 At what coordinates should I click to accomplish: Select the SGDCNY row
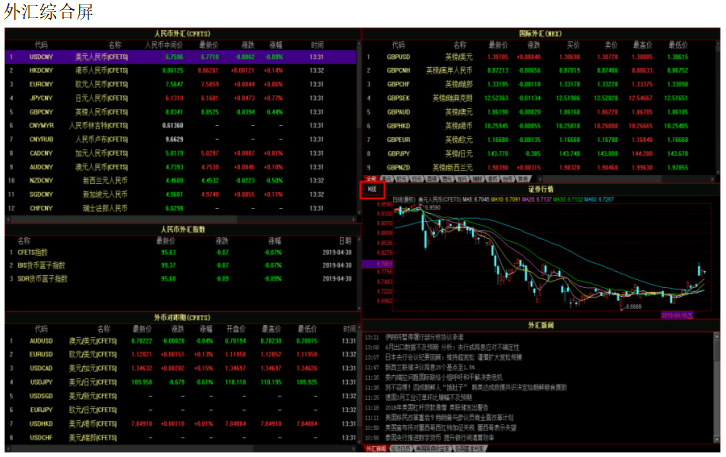tap(181, 194)
